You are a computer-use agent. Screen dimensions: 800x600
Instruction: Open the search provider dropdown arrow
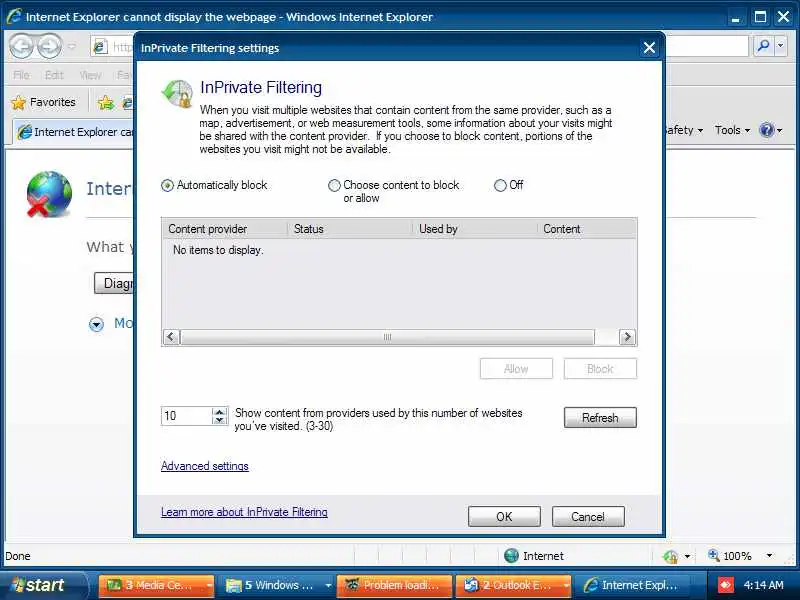pos(781,46)
